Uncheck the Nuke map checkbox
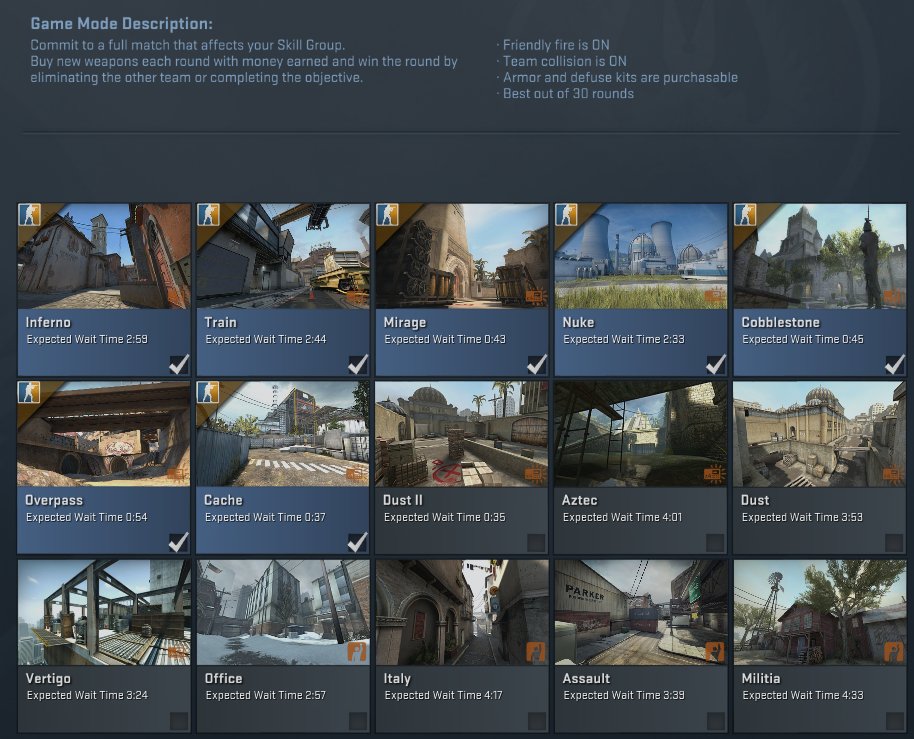914x739 pixels. pyautogui.click(x=715, y=364)
